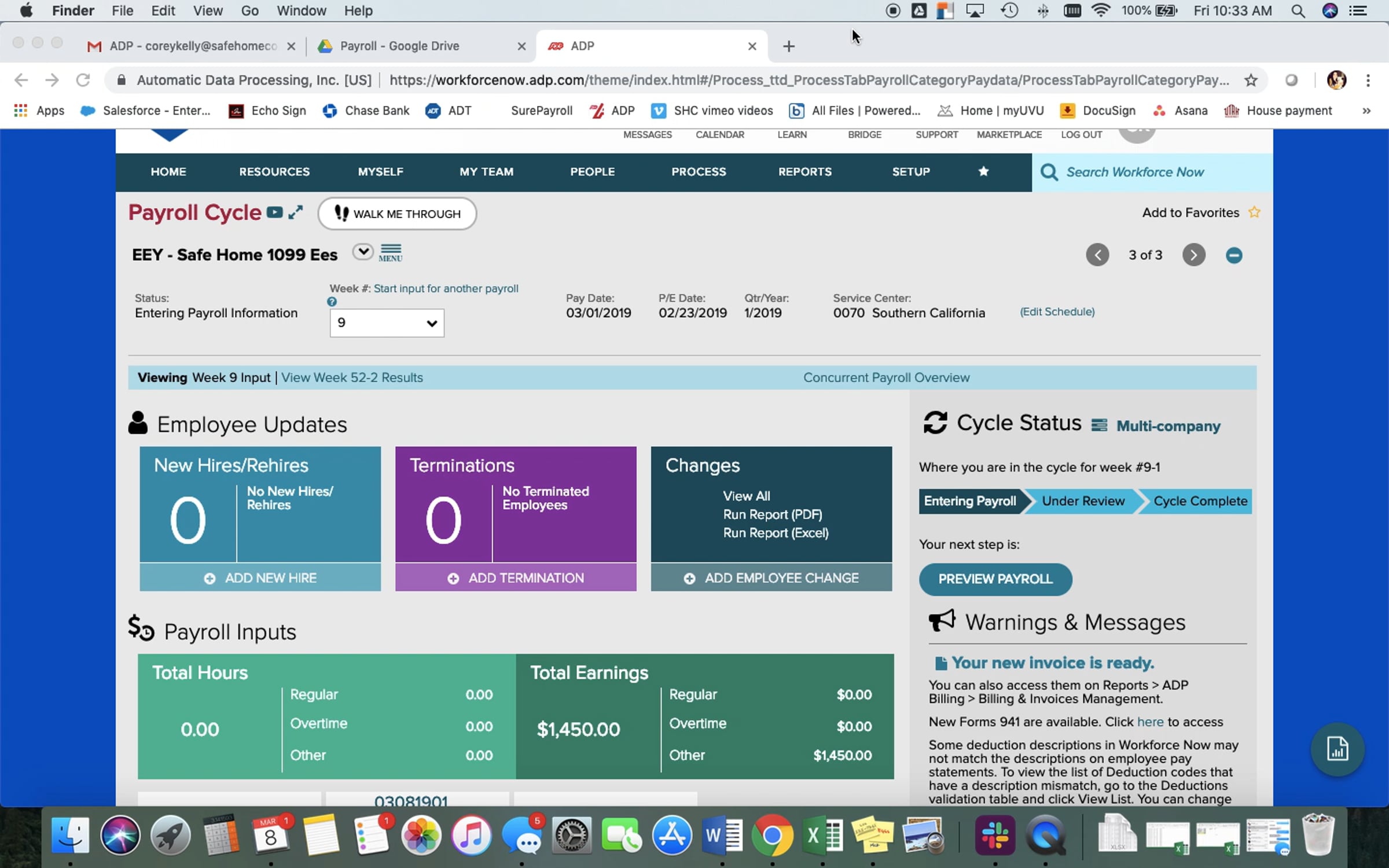Switch to the Gmail ADP tab
The height and width of the screenshot is (868, 1389).
coord(192,46)
